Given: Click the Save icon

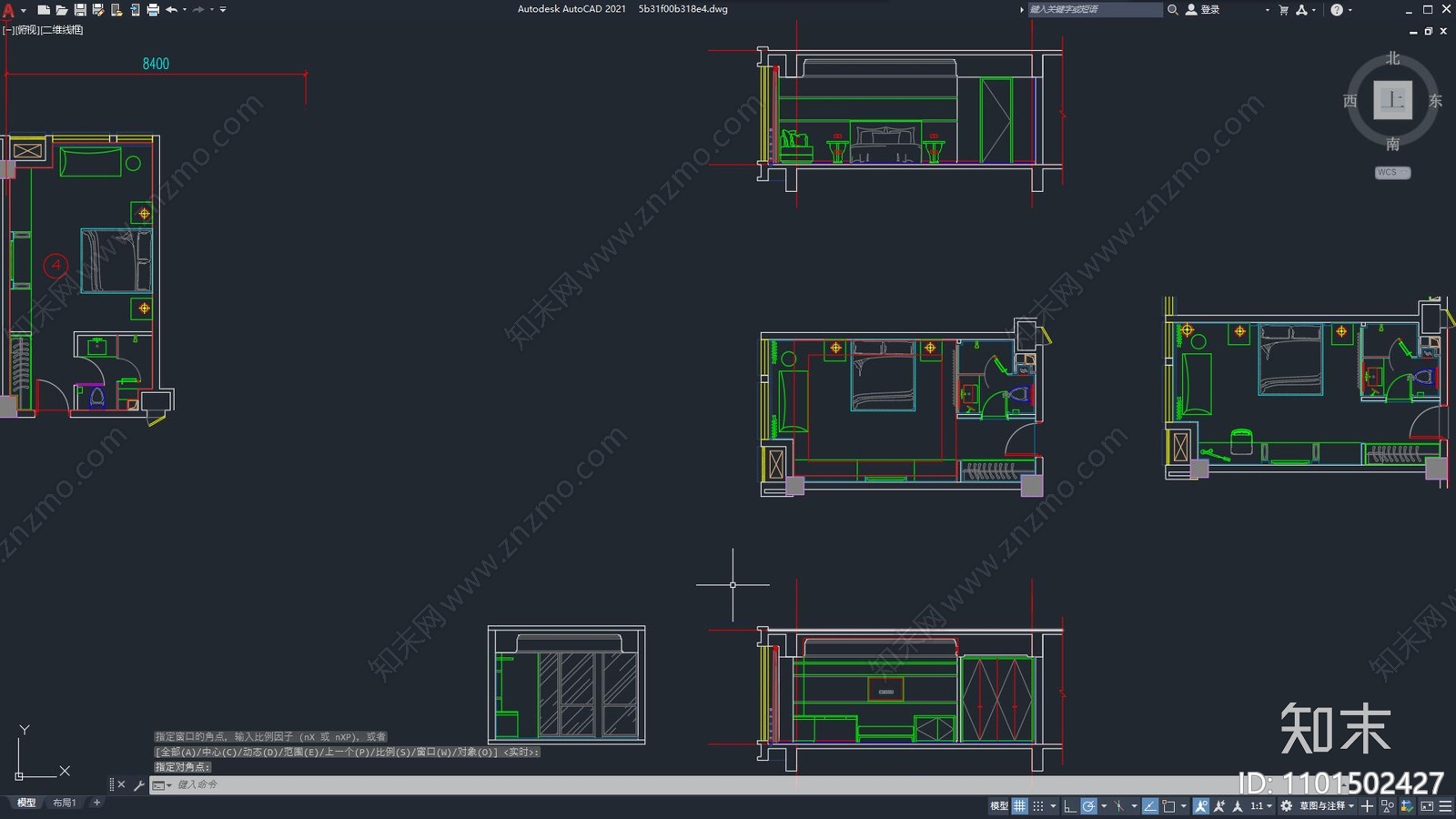Looking at the screenshot, I should 80,10.
